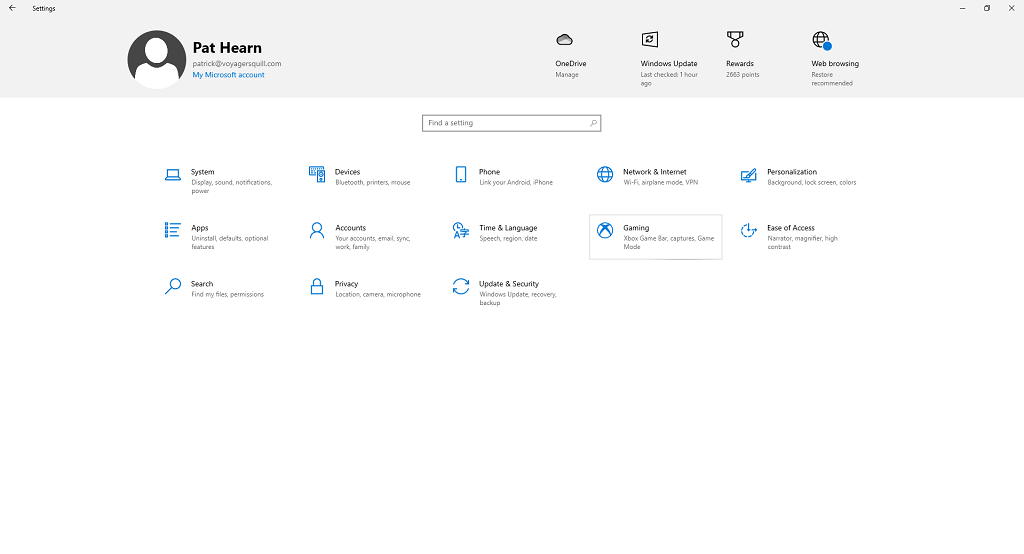Select the Search magnifier category icon
The height and width of the screenshot is (554, 1024).
click(173, 287)
